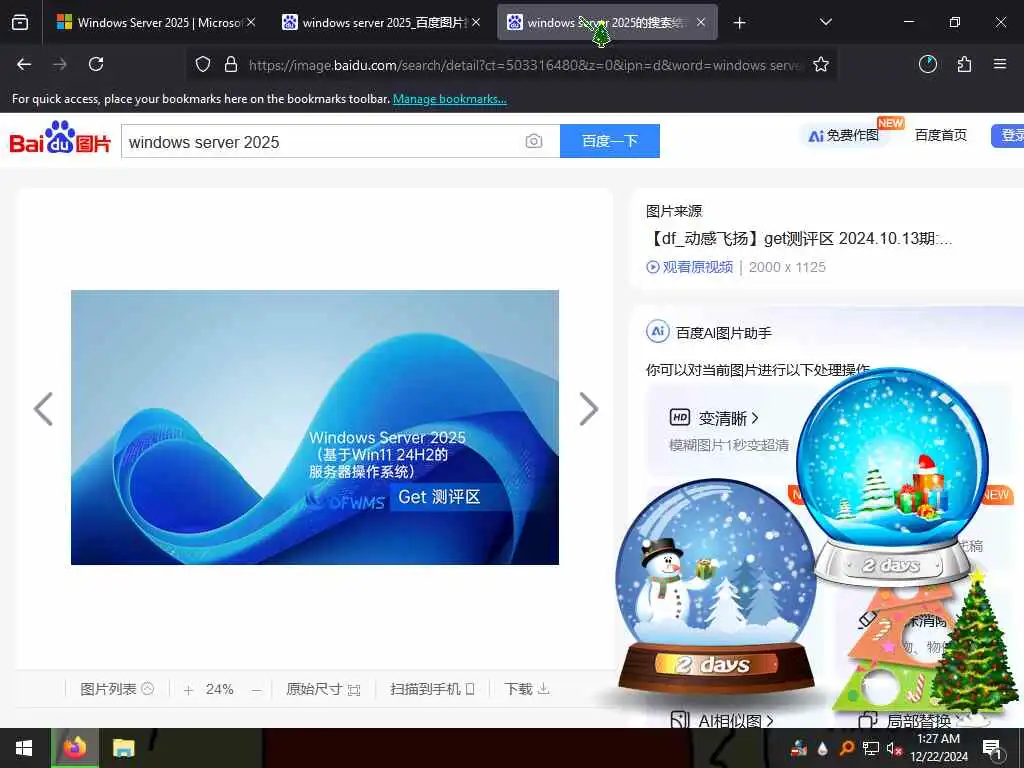Click the magnifier tray icon

[846, 748]
